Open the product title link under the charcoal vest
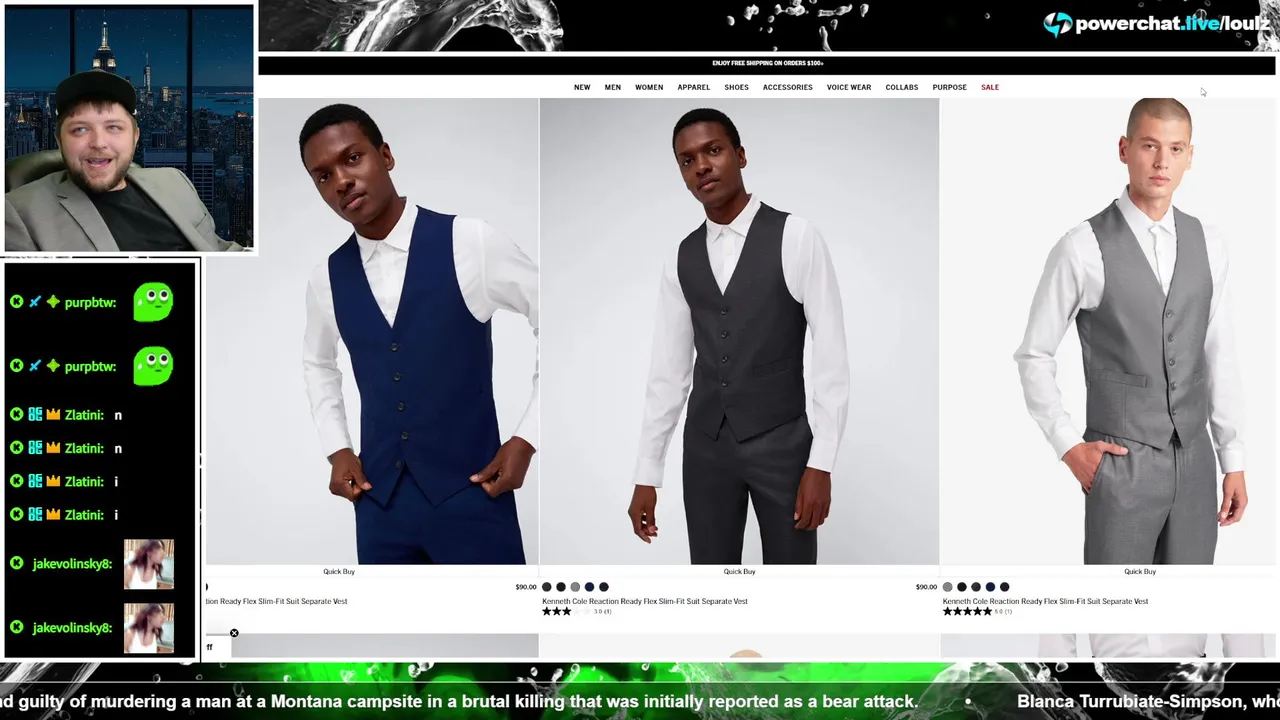The height and width of the screenshot is (720, 1280). point(645,601)
